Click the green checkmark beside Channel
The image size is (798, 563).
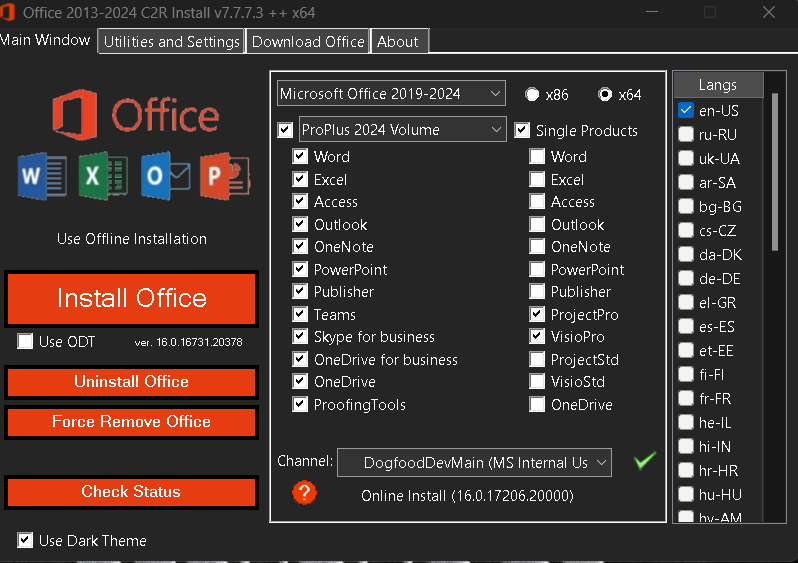pos(645,461)
